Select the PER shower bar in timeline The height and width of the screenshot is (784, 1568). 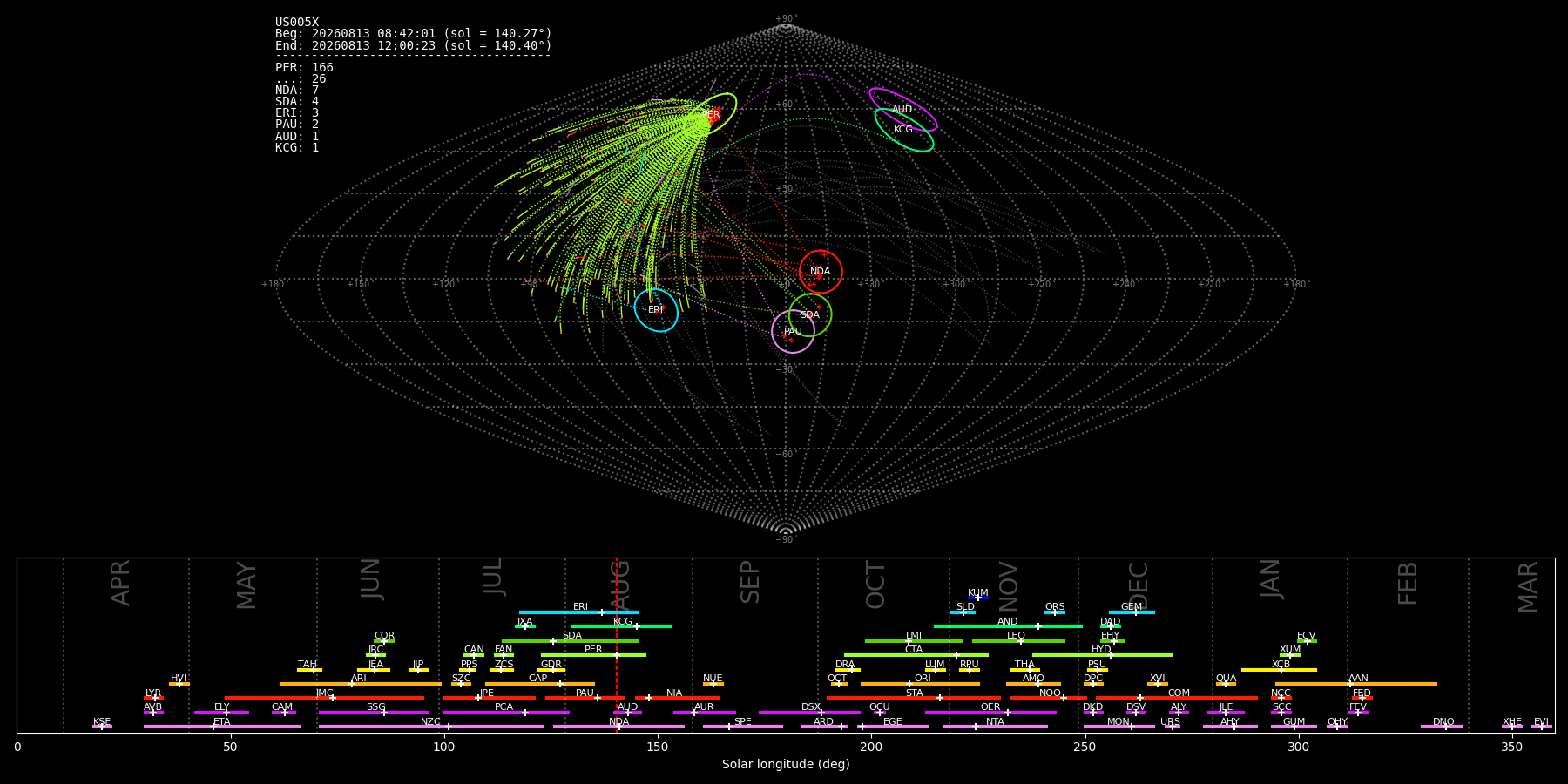[x=593, y=655]
